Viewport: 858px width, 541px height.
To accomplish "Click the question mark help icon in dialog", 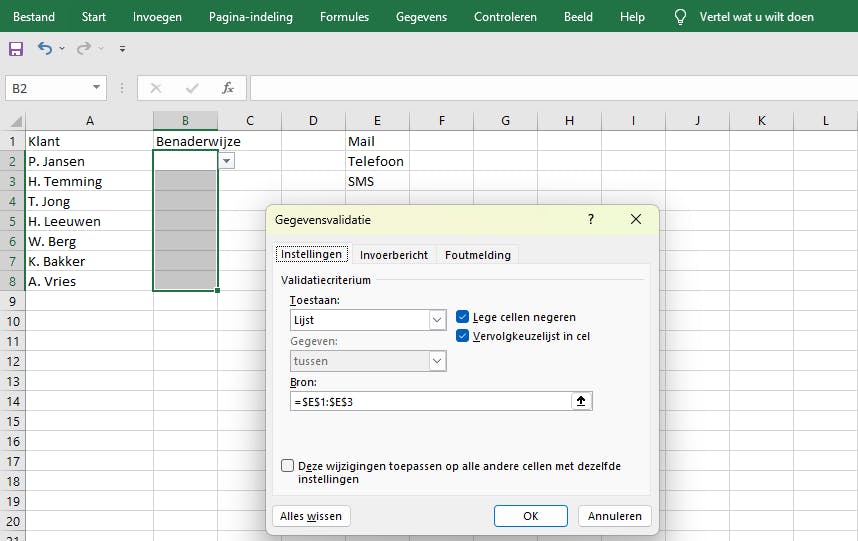I will click(590, 219).
